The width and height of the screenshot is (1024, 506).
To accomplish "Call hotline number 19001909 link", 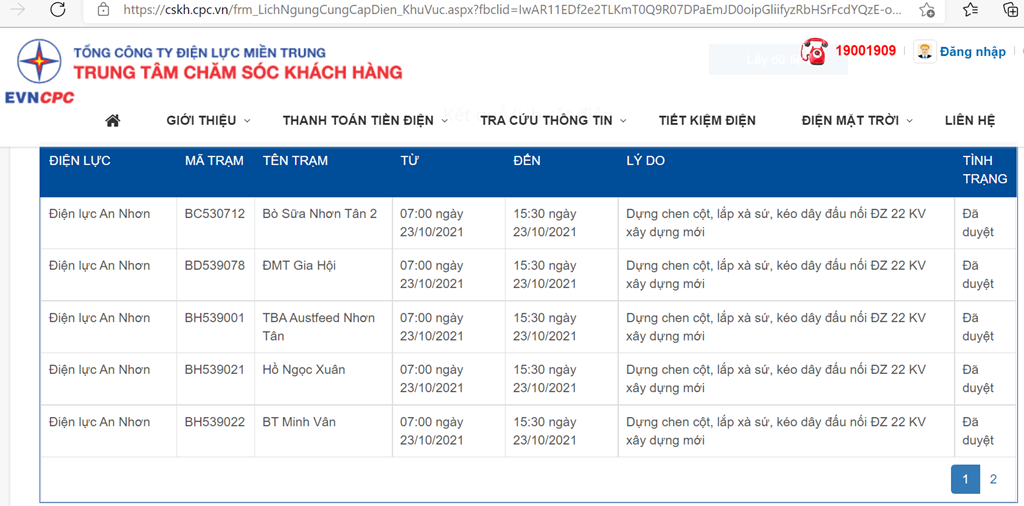I will coord(865,50).
